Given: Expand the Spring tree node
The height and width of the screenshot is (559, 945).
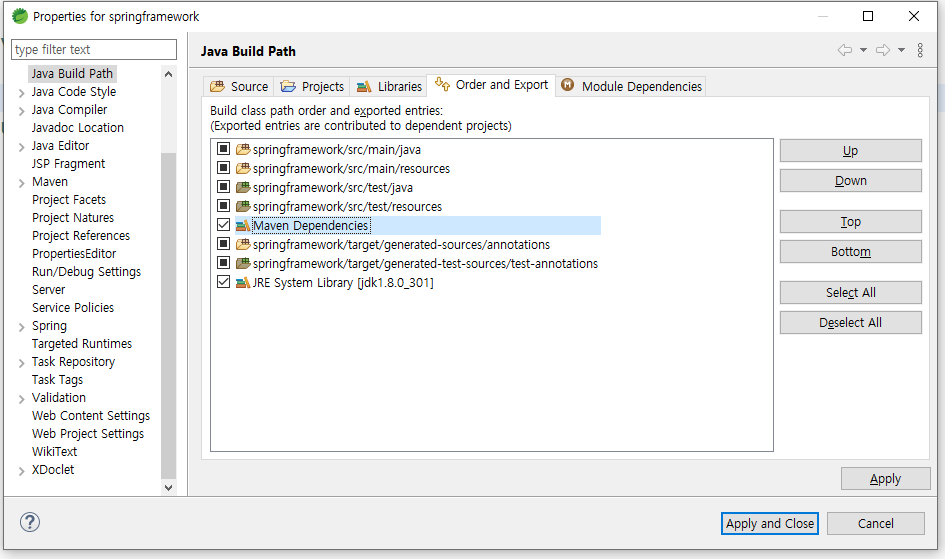Looking at the screenshot, I should click(21, 327).
